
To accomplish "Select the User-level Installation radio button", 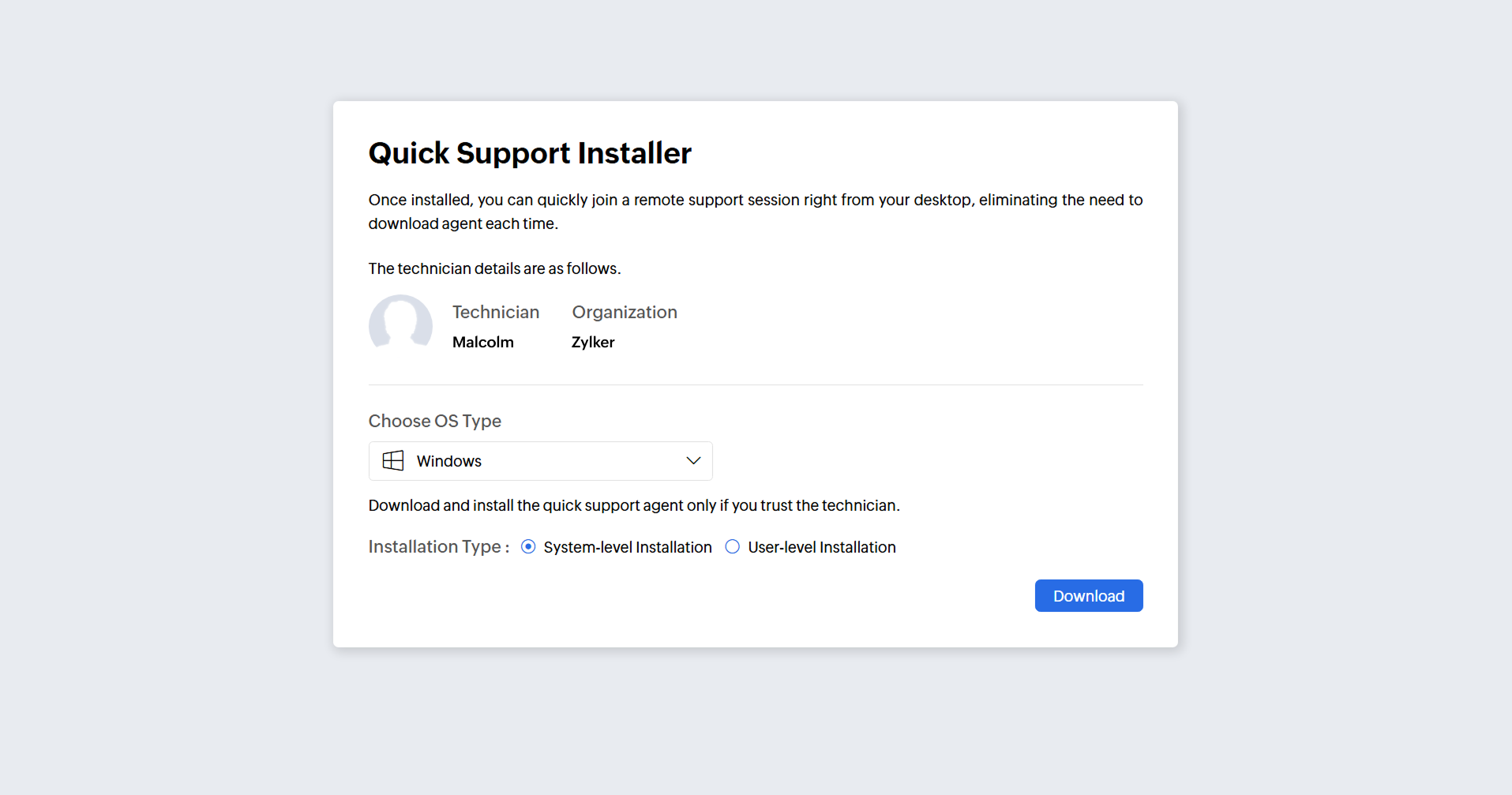I will 733,547.
